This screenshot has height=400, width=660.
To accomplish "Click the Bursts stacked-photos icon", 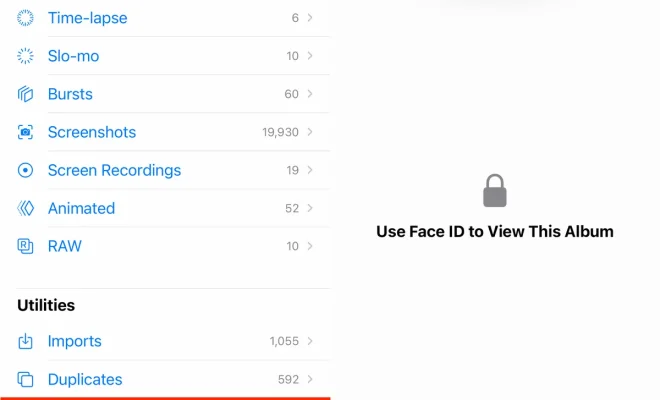I will pos(26,94).
